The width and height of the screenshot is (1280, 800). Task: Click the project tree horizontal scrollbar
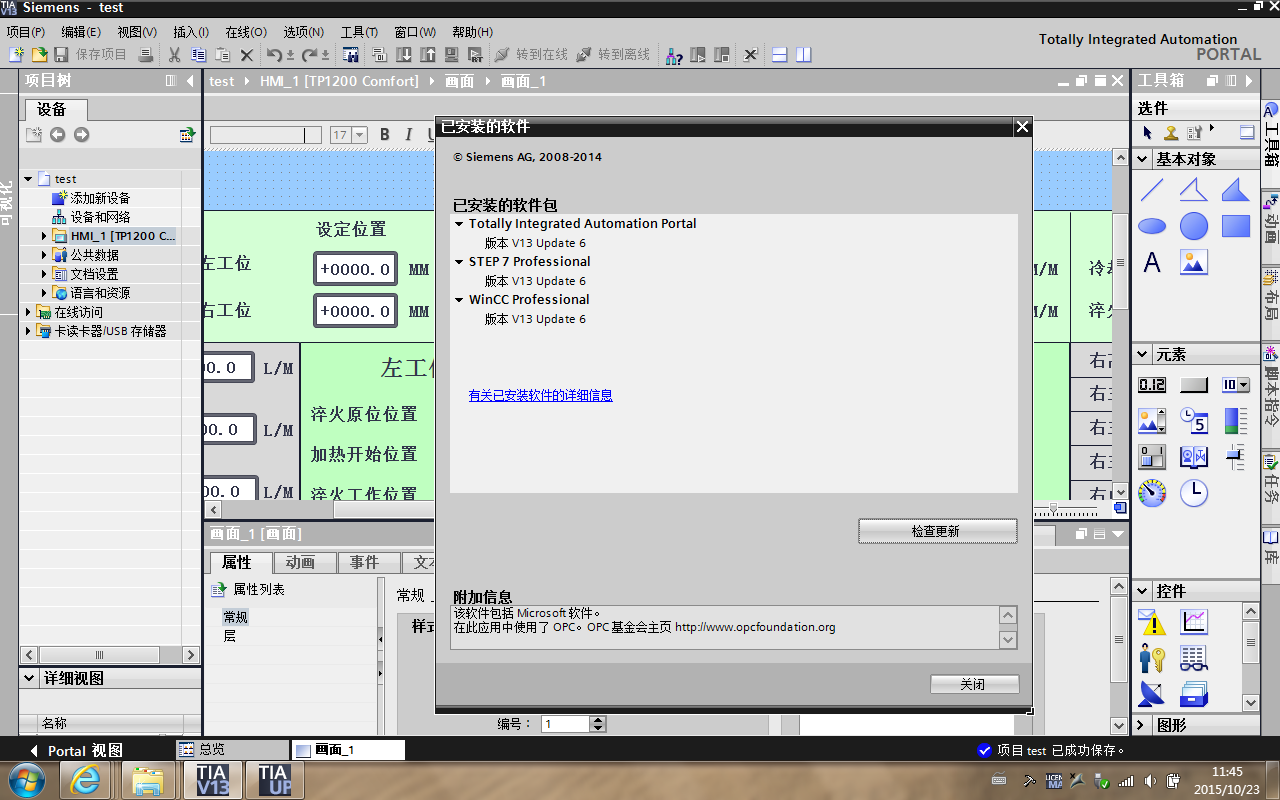[100, 655]
